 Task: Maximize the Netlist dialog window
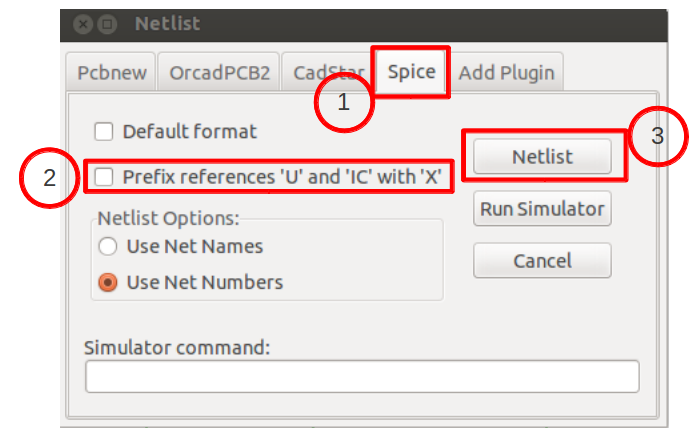click(x=107, y=24)
